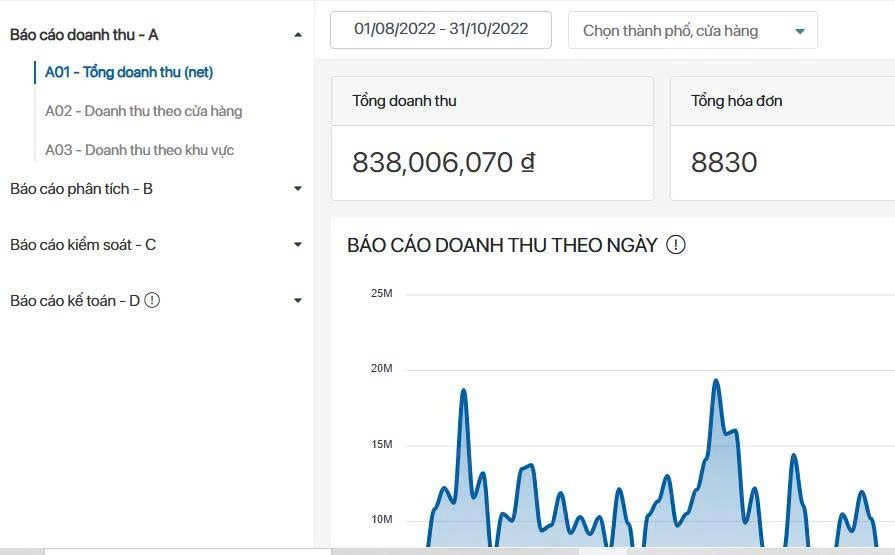This screenshot has height=555, width=895.
Task: Click the Tổng doanh thu summary card
Action: pos(492,139)
